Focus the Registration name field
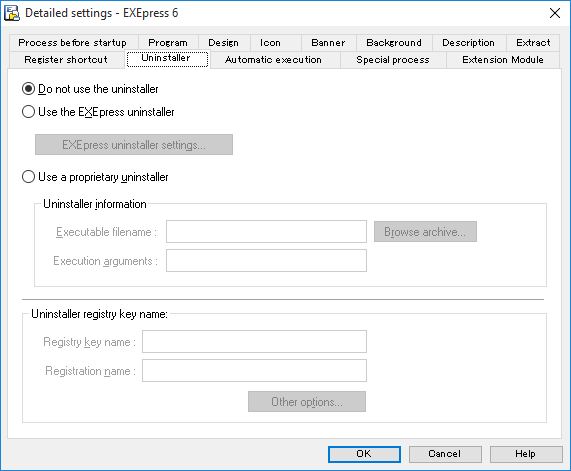Screen dimensions: 571x471 click(x=254, y=370)
